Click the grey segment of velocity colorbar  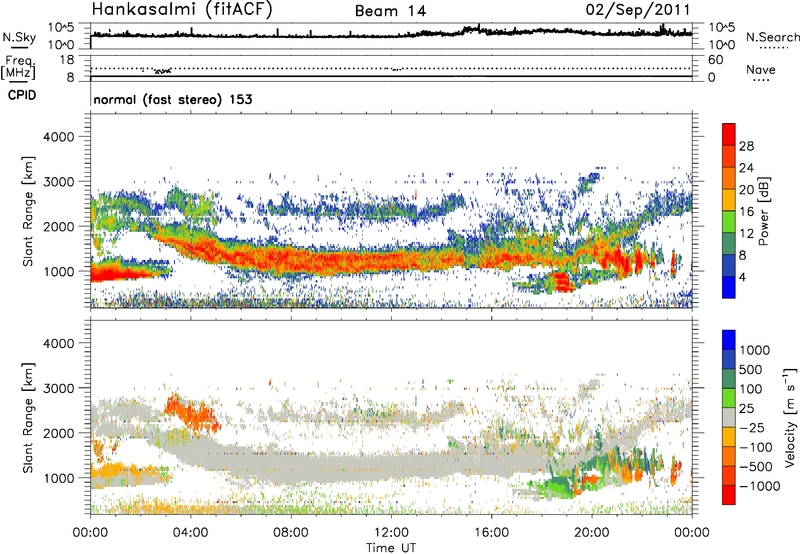pos(729,418)
